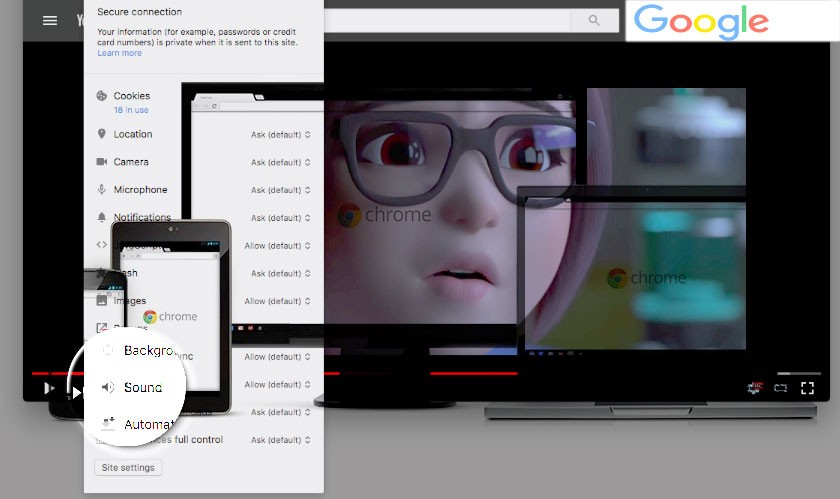This screenshot has height=499, width=840.
Task: Click the chrome logo on the tablet screen
Action: pos(170,317)
